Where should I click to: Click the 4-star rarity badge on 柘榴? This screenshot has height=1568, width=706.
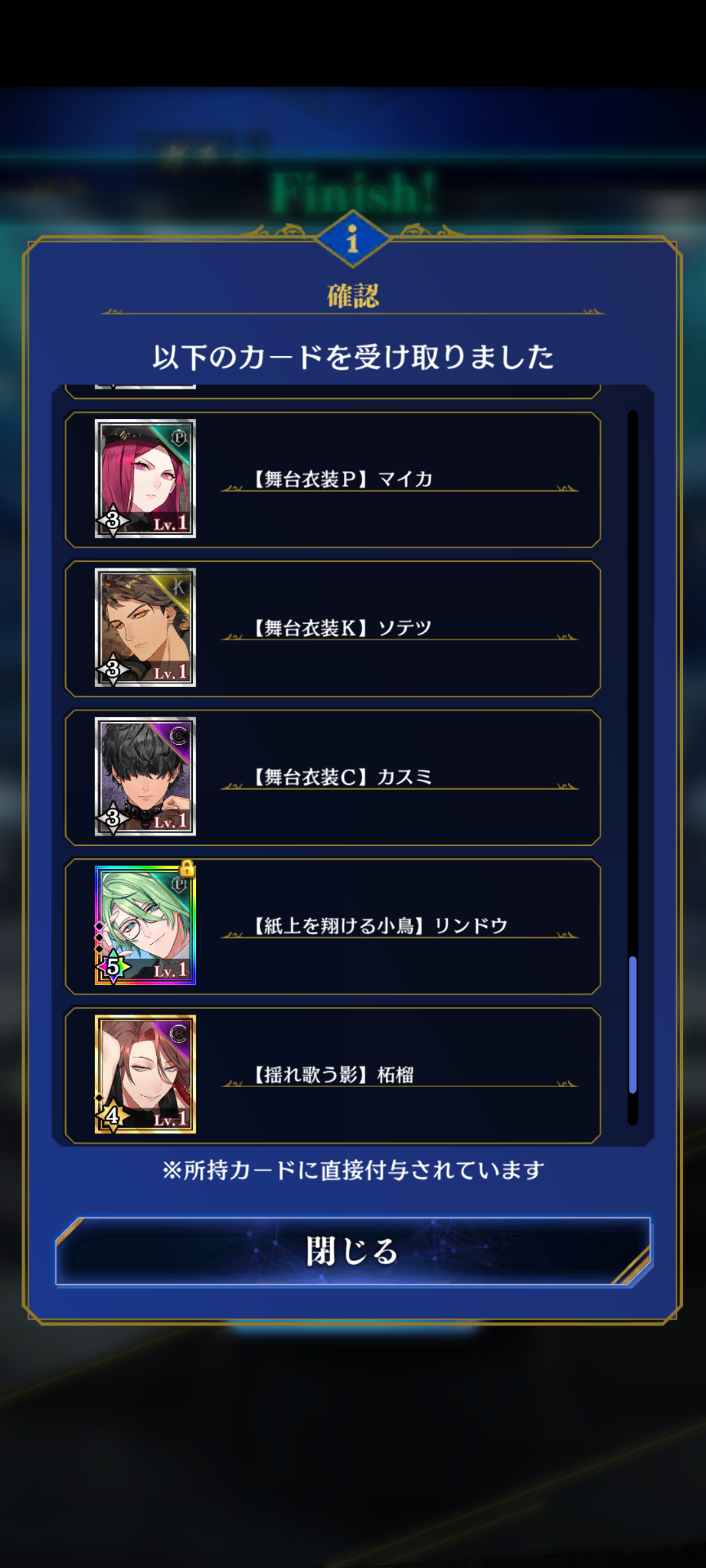click(x=112, y=1116)
